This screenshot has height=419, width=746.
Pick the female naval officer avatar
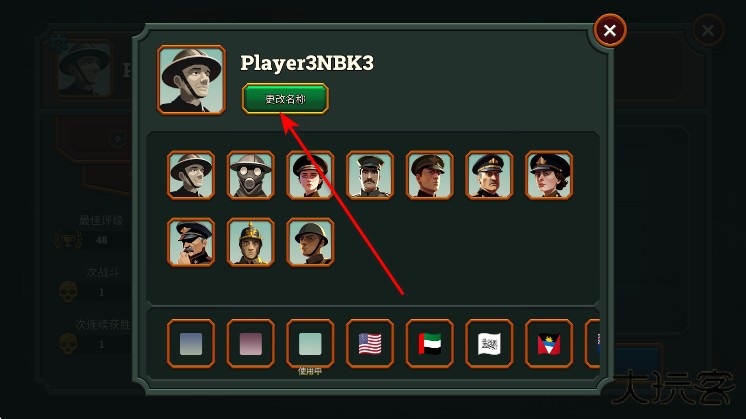[x=549, y=175]
